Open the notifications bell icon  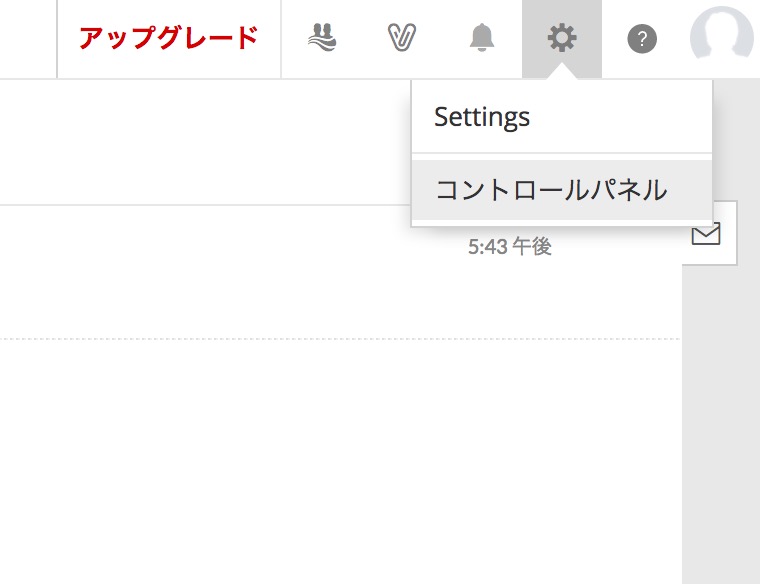(x=482, y=37)
